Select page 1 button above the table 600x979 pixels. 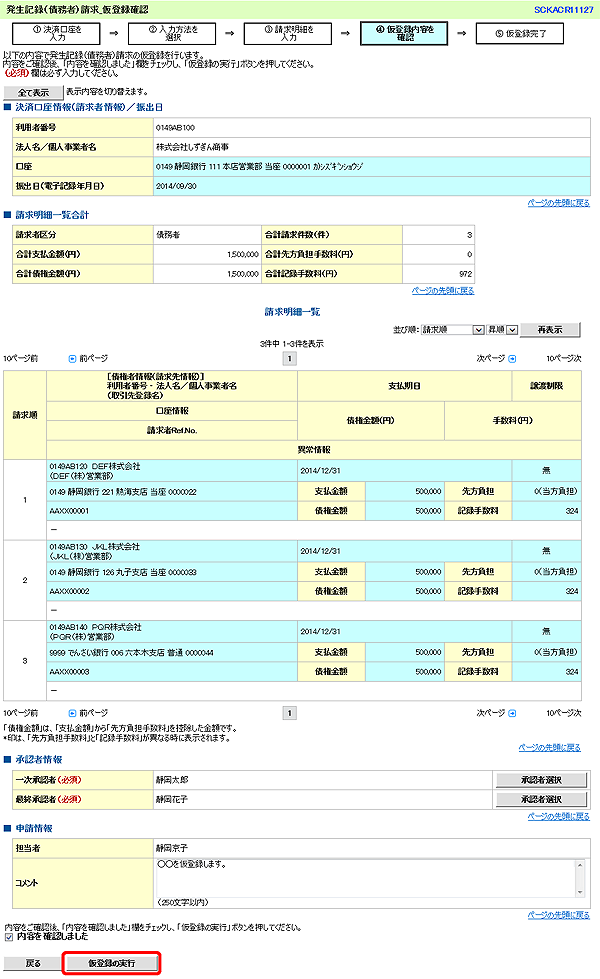coord(290,359)
